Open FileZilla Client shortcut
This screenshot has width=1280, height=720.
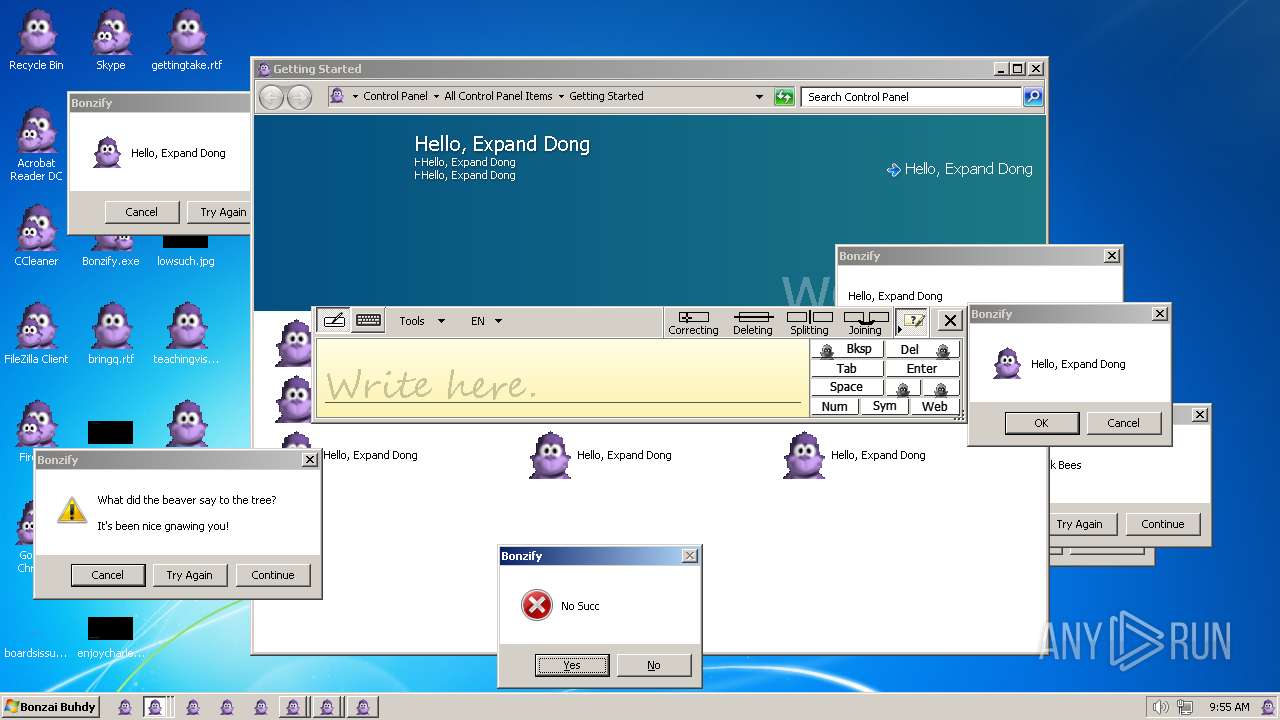tap(36, 334)
